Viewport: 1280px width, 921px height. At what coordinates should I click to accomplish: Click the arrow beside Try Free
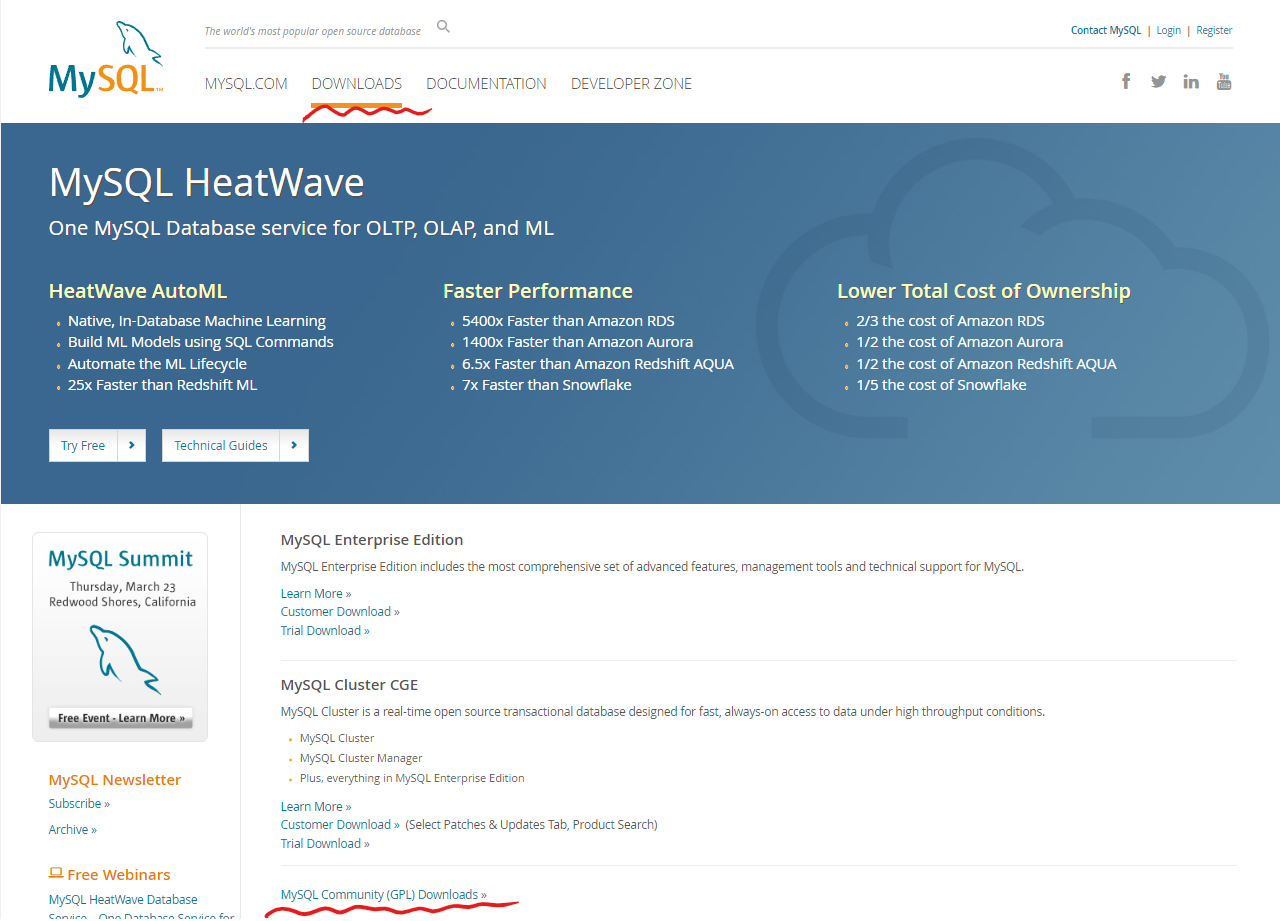[x=132, y=445]
